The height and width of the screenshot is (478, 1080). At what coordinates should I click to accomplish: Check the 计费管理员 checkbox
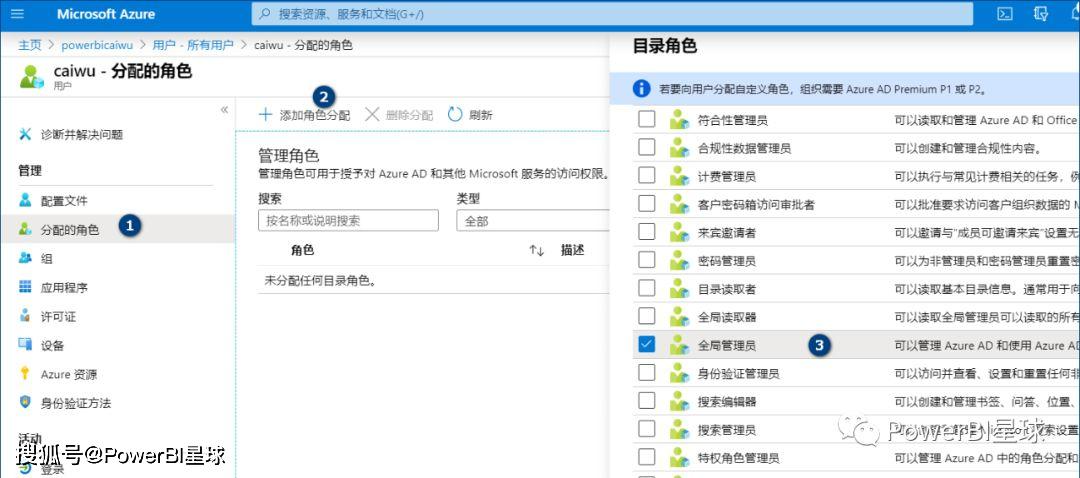tap(647, 176)
